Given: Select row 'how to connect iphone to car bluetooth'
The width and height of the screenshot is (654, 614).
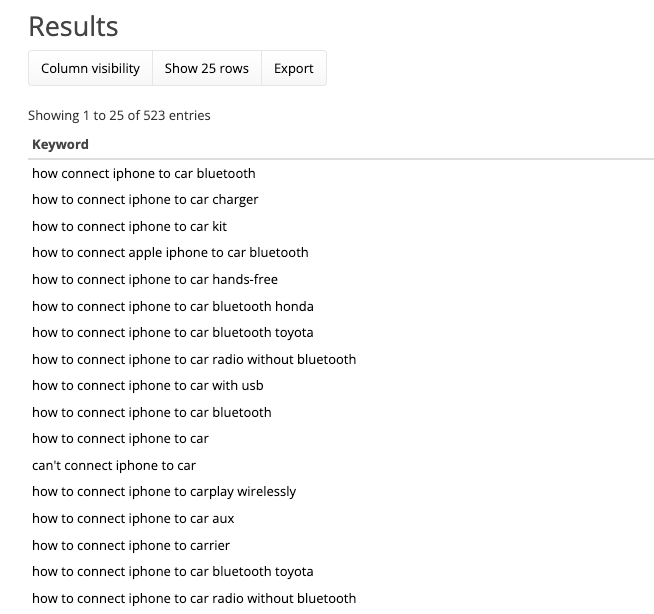Looking at the screenshot, I should pos(151,412).
